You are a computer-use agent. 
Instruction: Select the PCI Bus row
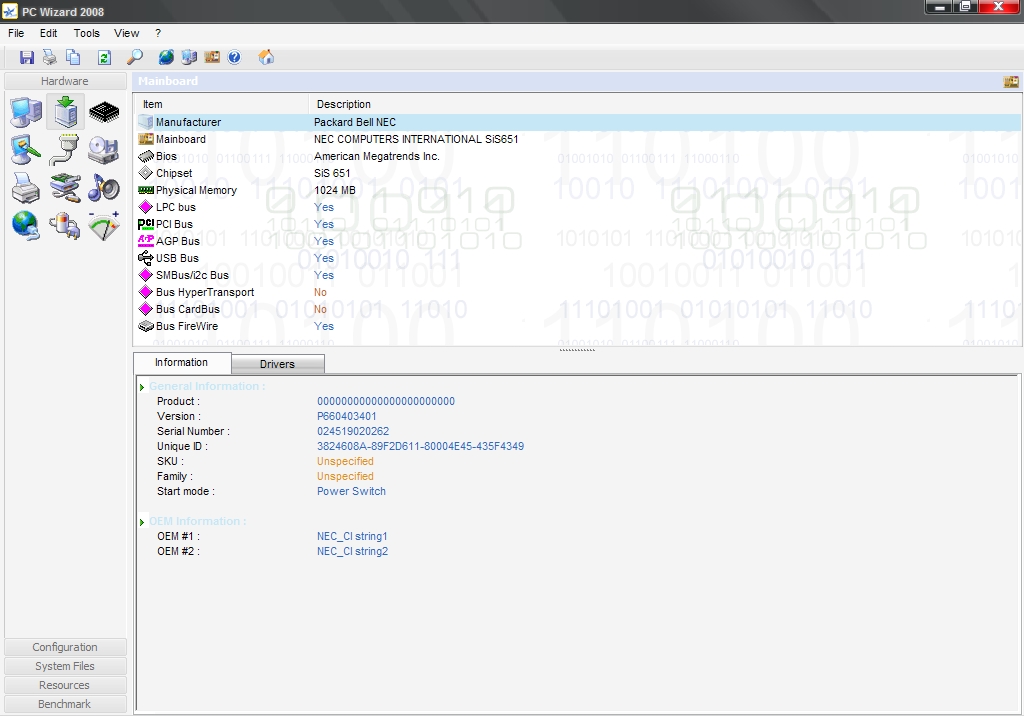tap(579, 224)
